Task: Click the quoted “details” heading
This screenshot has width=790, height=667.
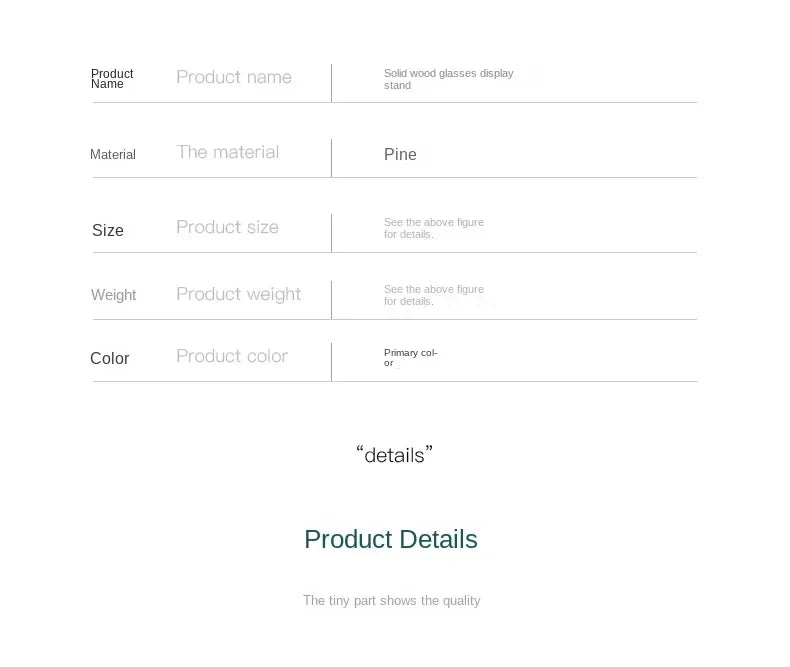Action: click(394, 455)
